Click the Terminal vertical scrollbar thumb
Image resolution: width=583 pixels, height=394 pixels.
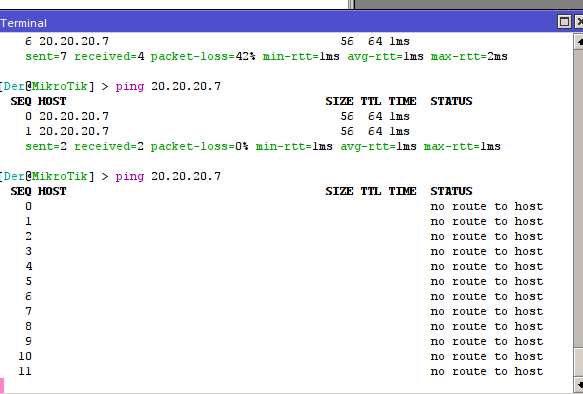click(x=579, y=362)
